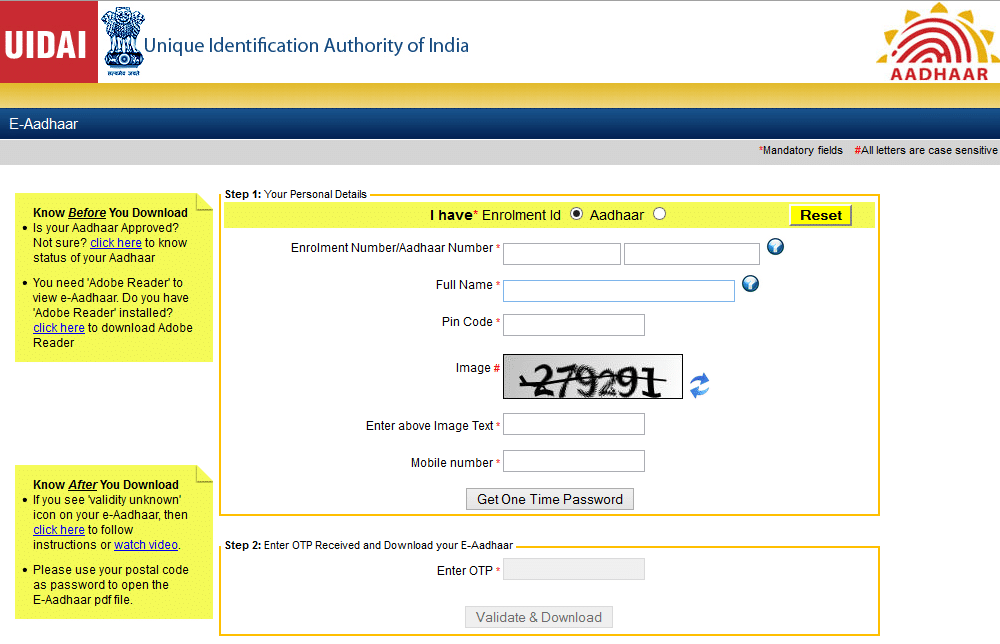Viewport: 1000px width, 644px height.
Task: Click the captcha image showing 279291
Action: pyautogui.click(x=592, y=376)
